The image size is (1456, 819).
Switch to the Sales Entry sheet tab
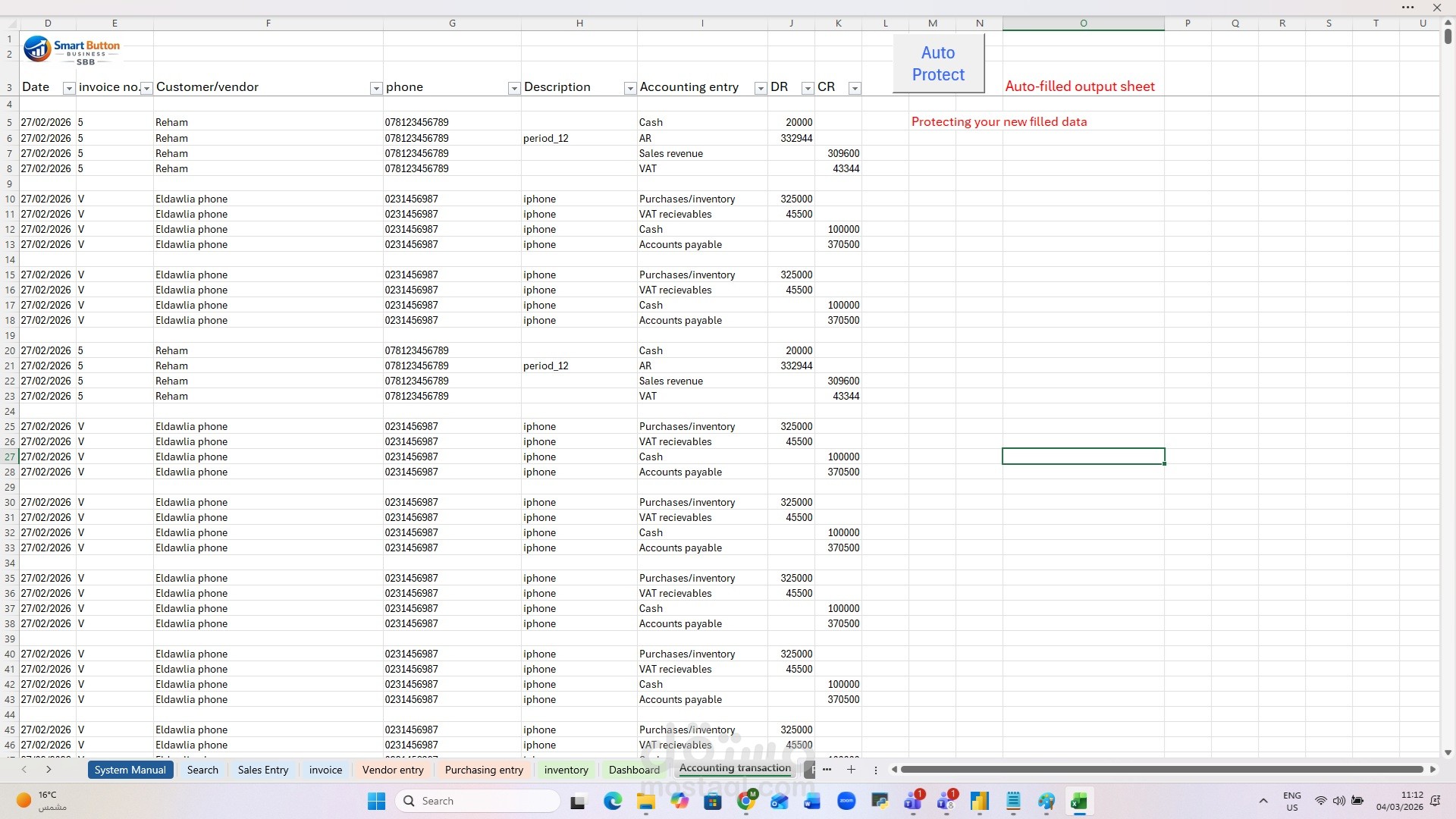(x=262, y=770)
